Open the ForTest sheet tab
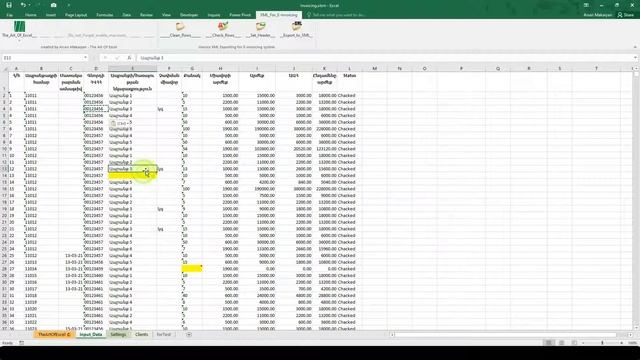This screenshot has height=360, width=640. click(164, 334)
